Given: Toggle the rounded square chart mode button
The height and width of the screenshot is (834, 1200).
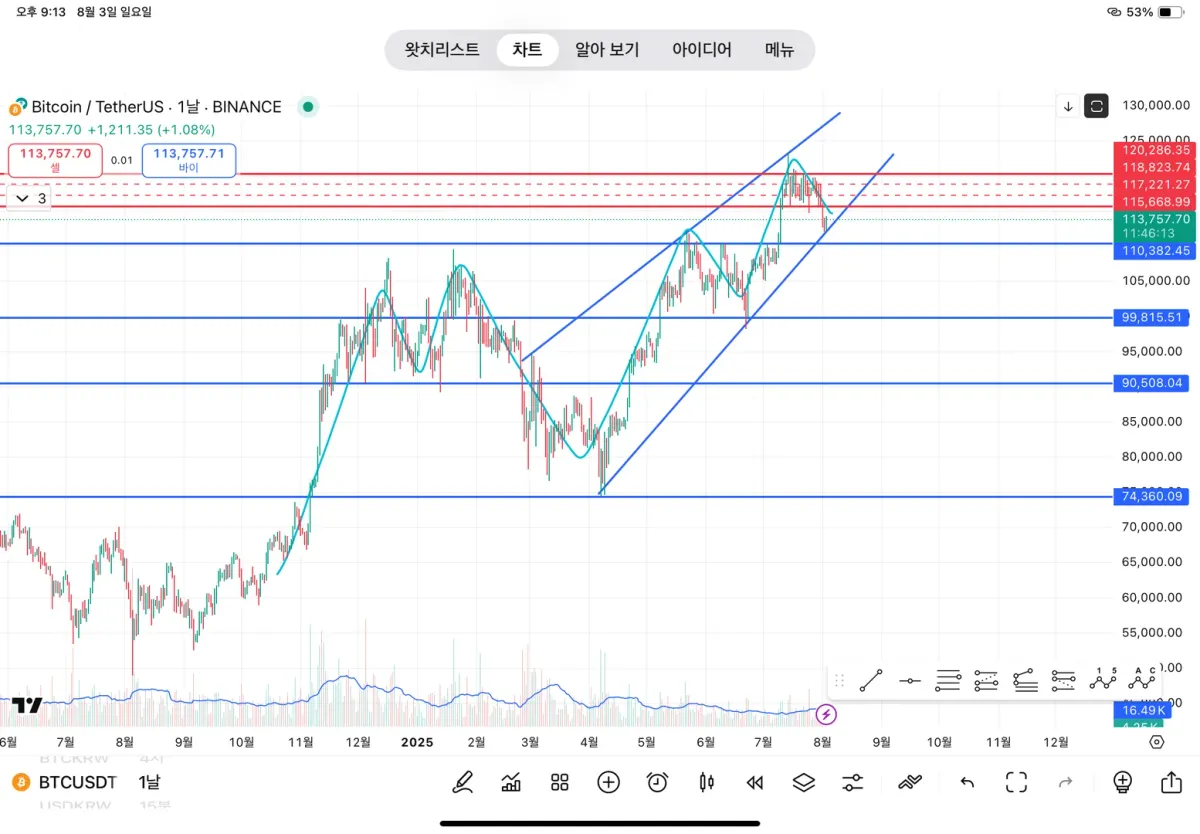Looking at the screenshot, I should coord(1097,106).
